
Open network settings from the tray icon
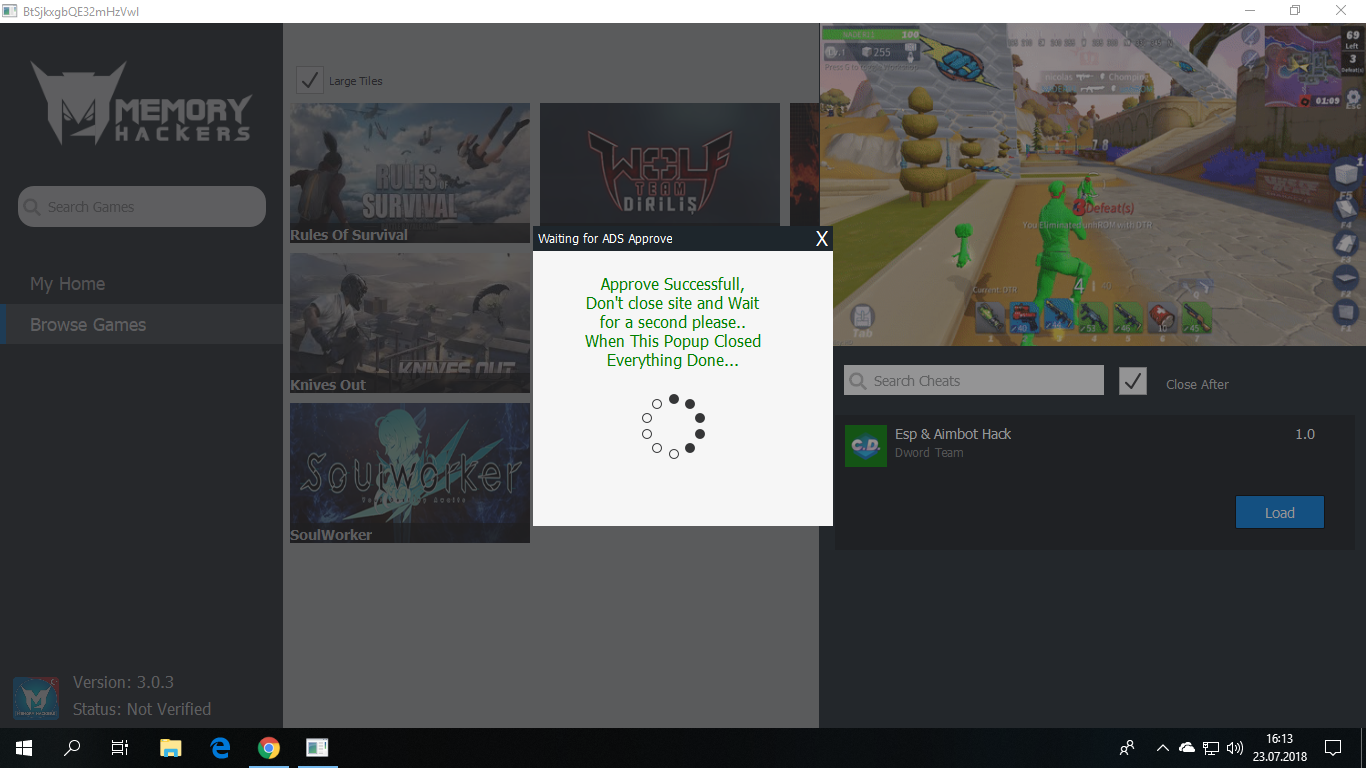pyautogui.click(x=1211, y=747)
